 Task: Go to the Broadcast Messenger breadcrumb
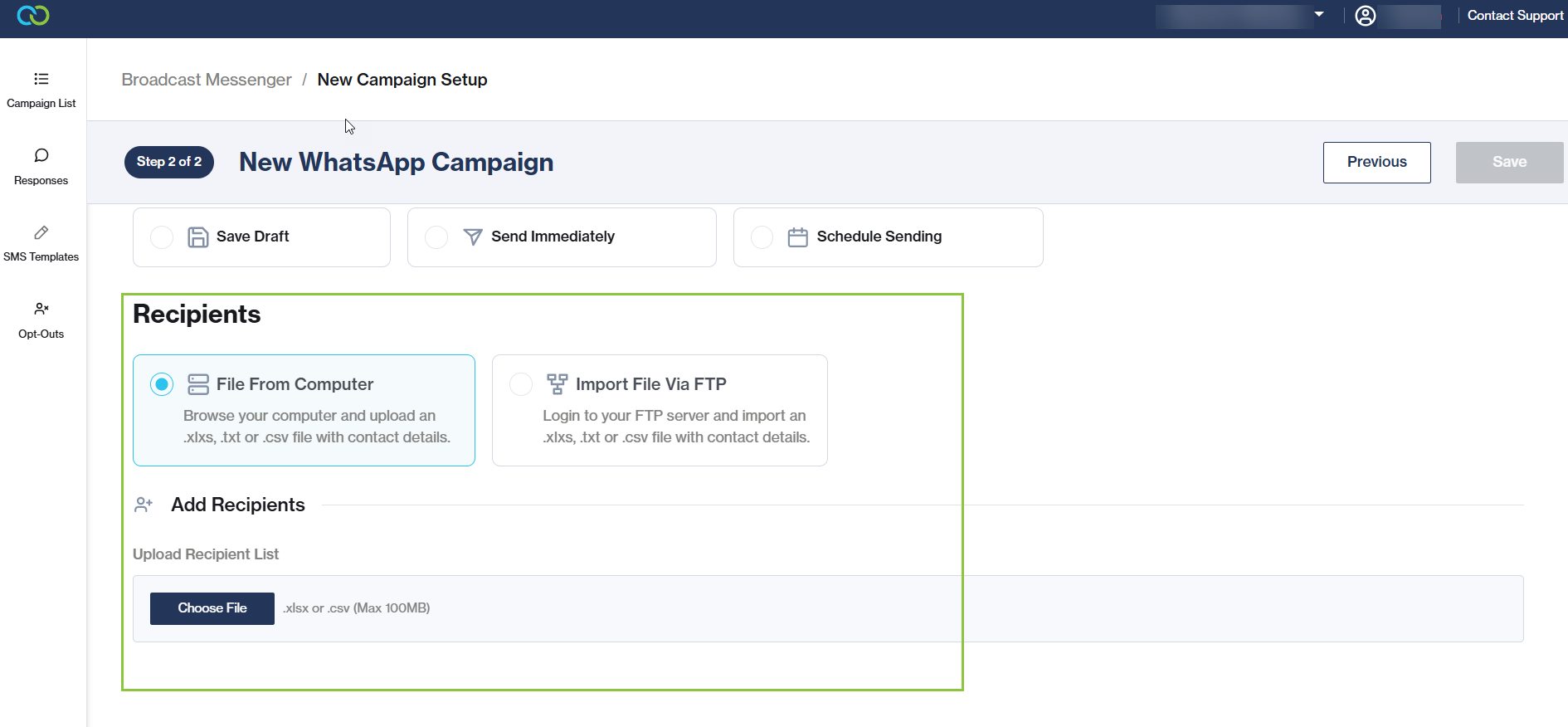tap(207, 80)
